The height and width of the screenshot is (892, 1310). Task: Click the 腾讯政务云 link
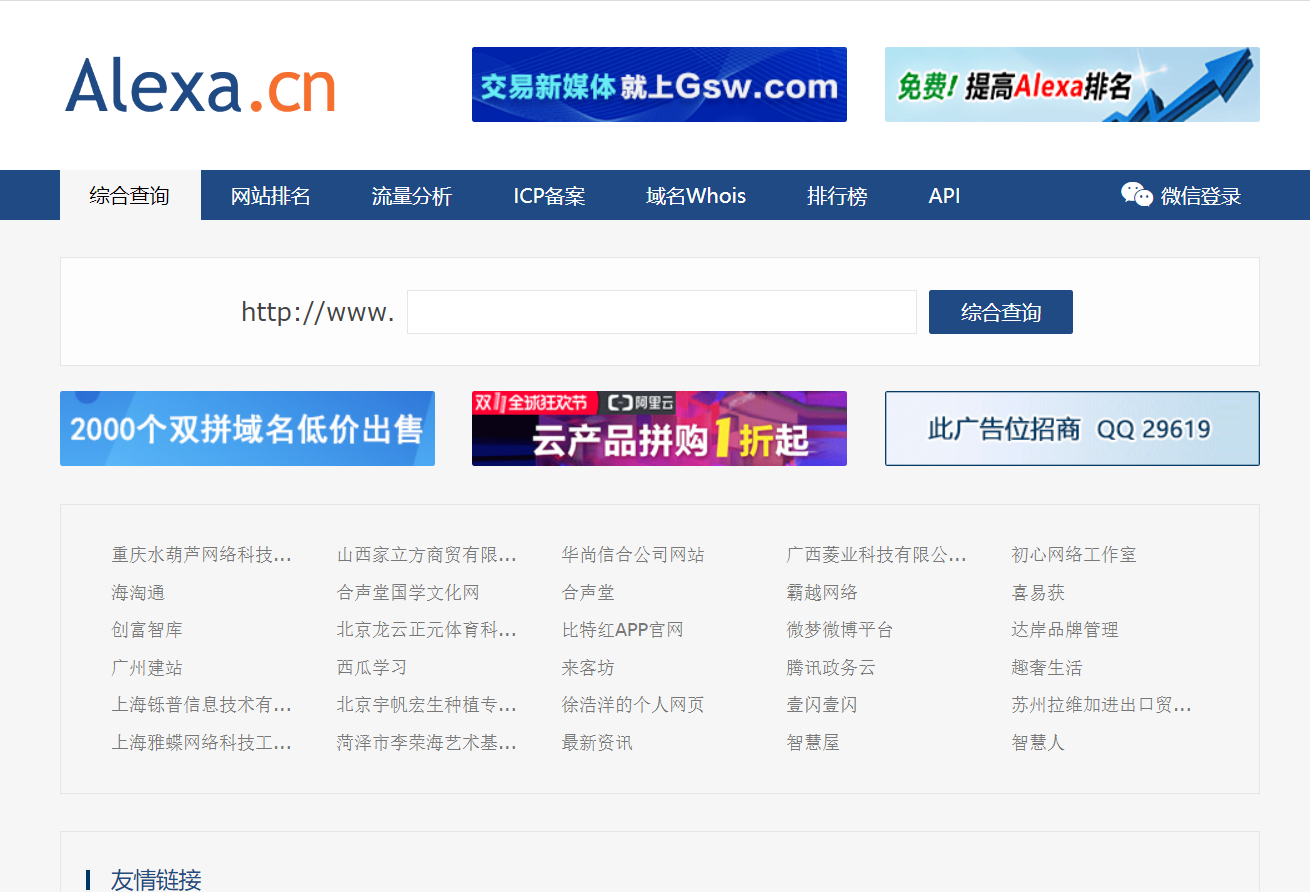[830, 668]
